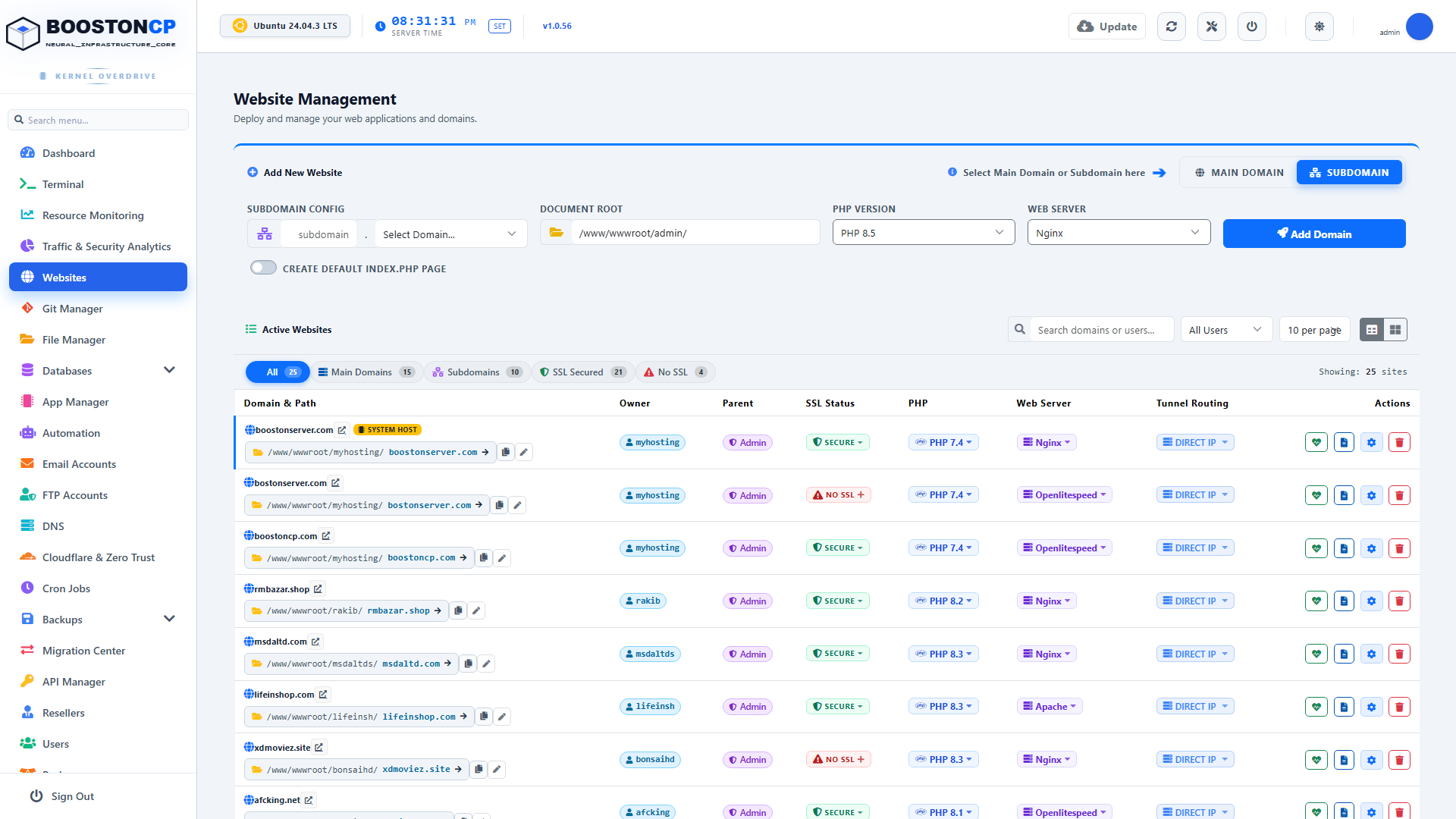Delete the bostonserver.com website
1456x819 pixels.
point(1399,495)
